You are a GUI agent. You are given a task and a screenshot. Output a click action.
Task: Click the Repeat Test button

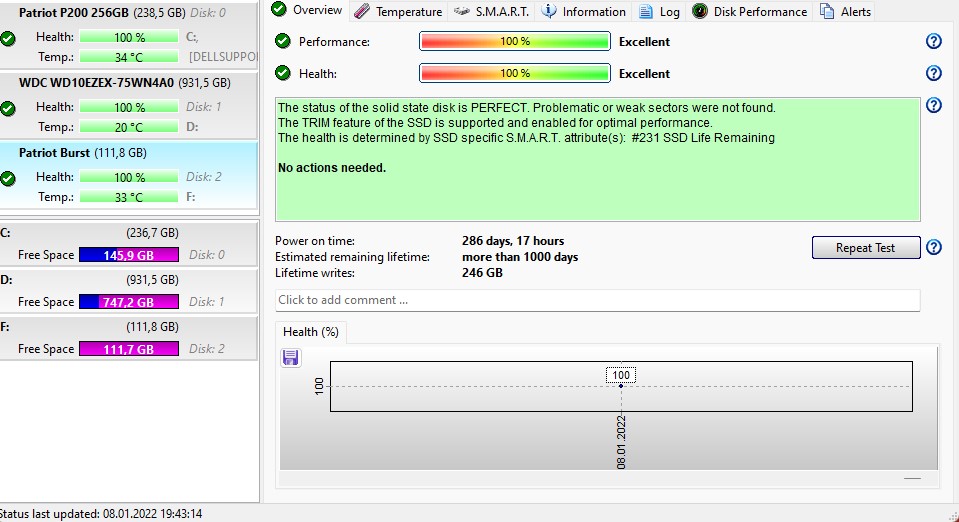tap(865, 248)
